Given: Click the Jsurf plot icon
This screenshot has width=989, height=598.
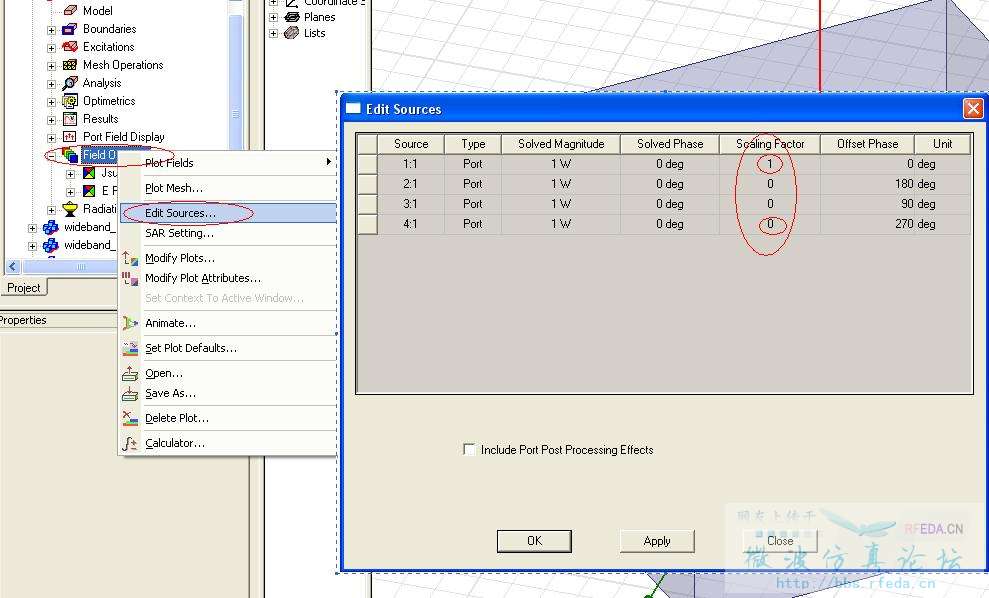Looking at the screenshot, I should (90, 173).
